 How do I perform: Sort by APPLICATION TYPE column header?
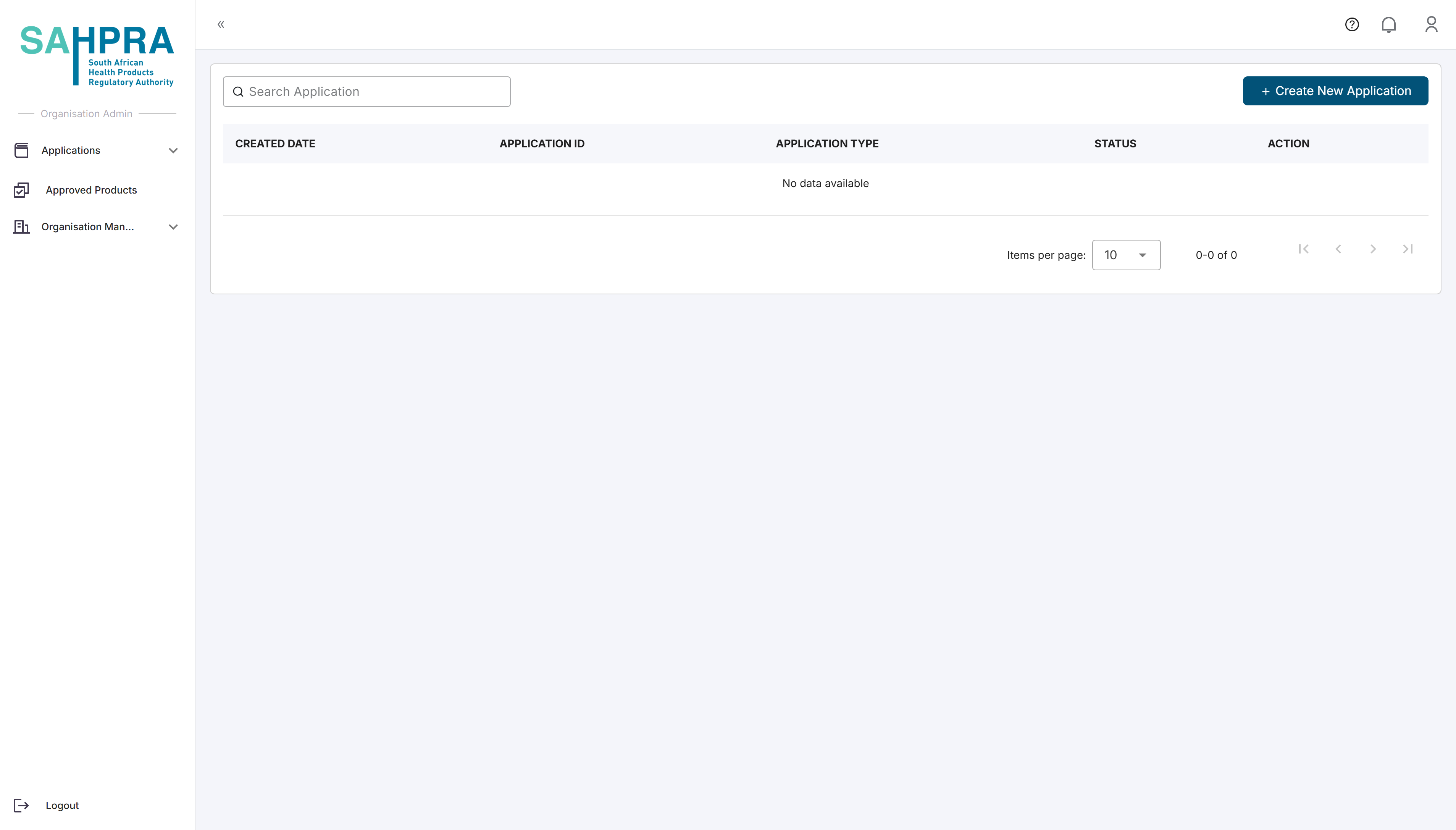pos(827,144)
